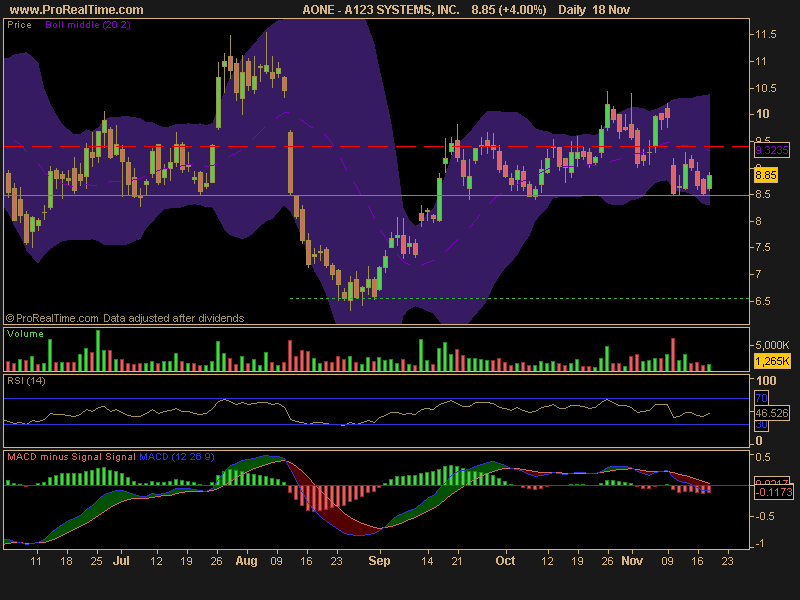Click the 11.5 price axis label

coord(766,35)
